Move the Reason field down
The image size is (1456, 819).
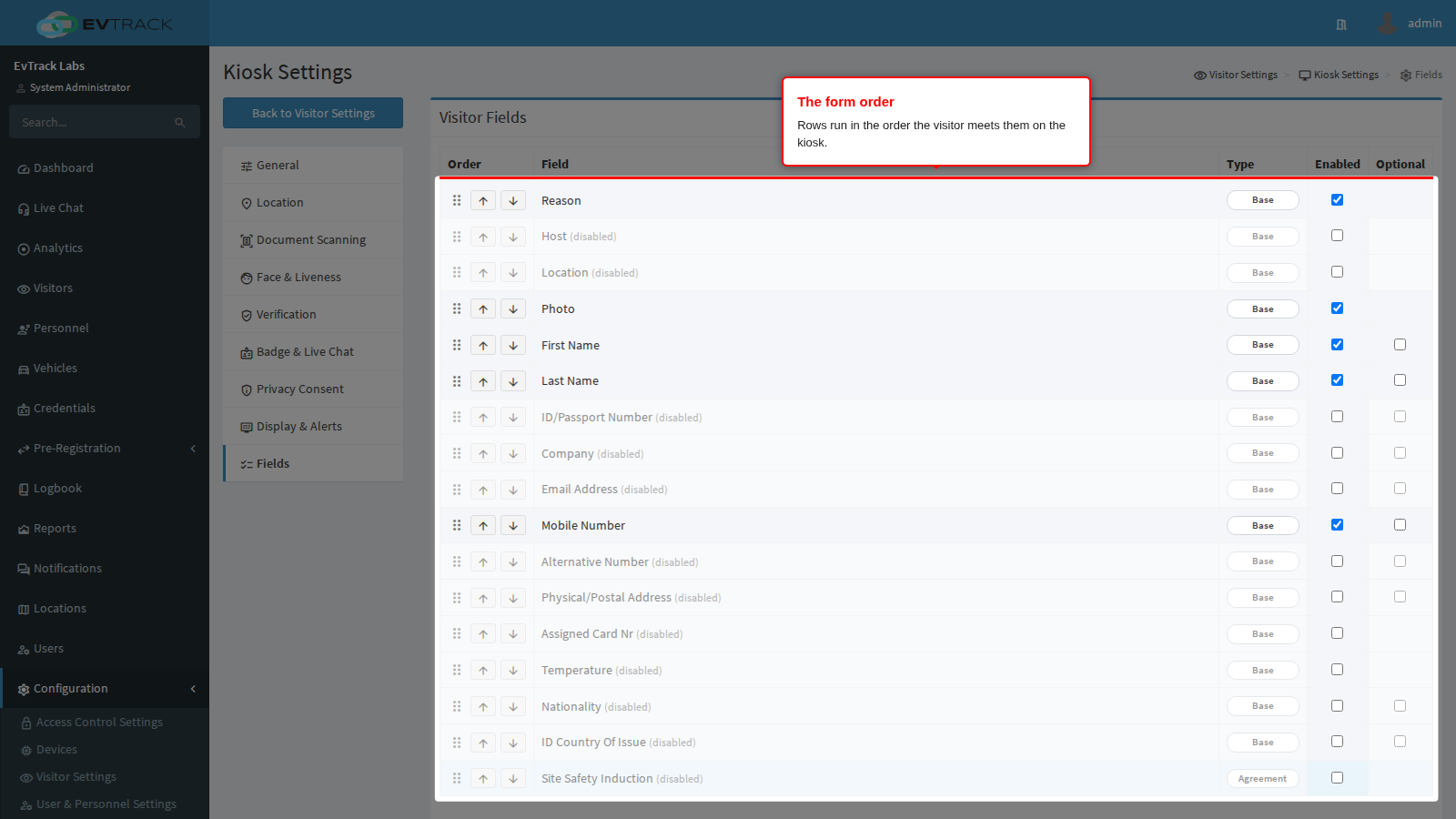[x=513, y=200]
